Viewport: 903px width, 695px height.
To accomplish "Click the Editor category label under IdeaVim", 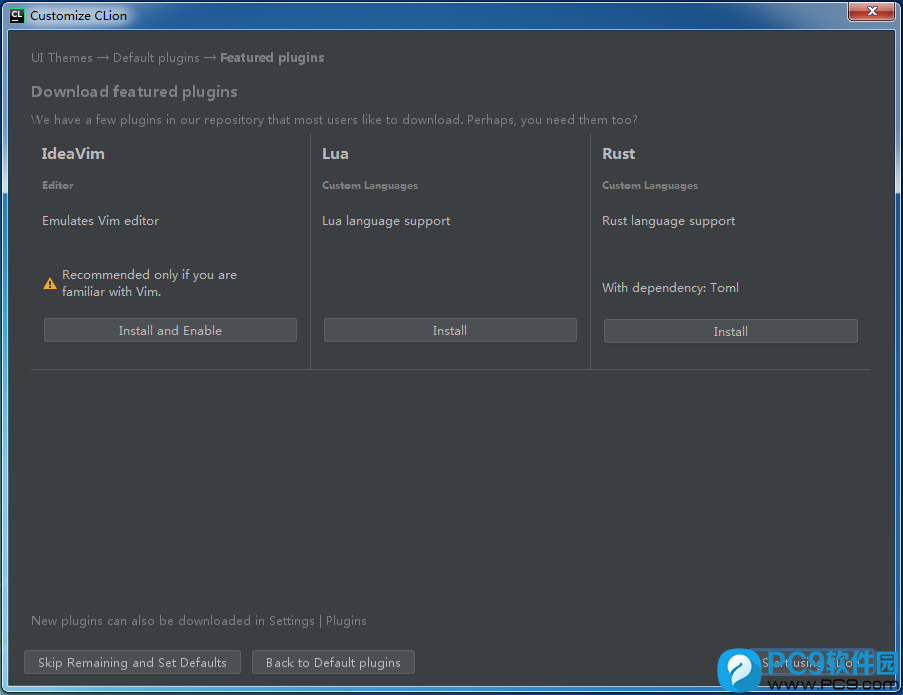I will (x=58, y=185).
